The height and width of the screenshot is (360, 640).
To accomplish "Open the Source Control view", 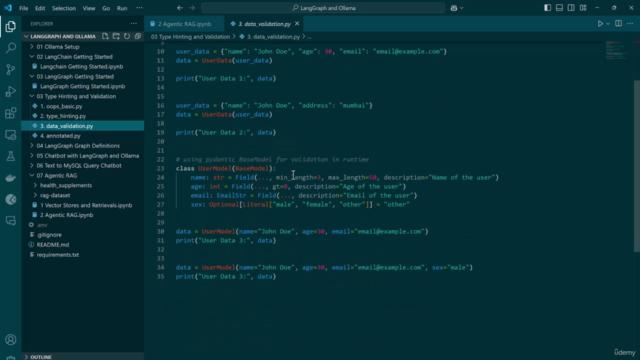I will (11, 69).
